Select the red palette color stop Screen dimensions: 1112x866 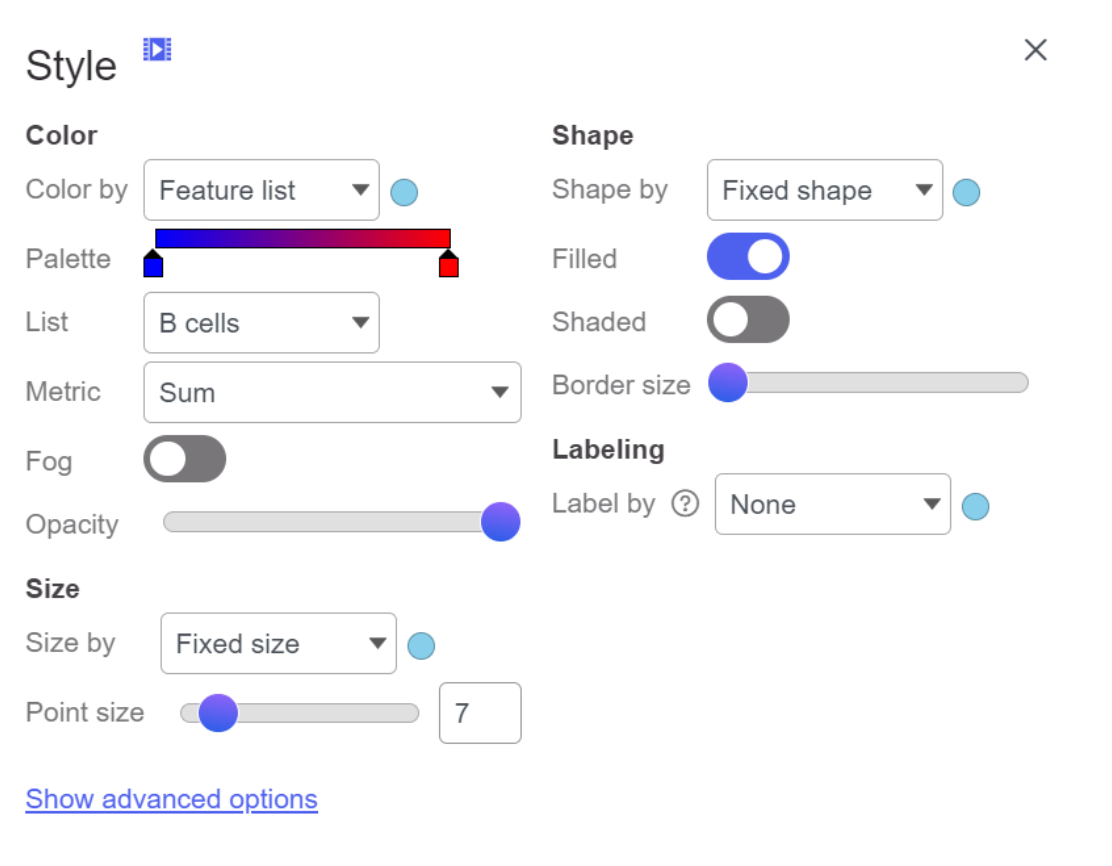pyautogui.click(x=448, y=263)
